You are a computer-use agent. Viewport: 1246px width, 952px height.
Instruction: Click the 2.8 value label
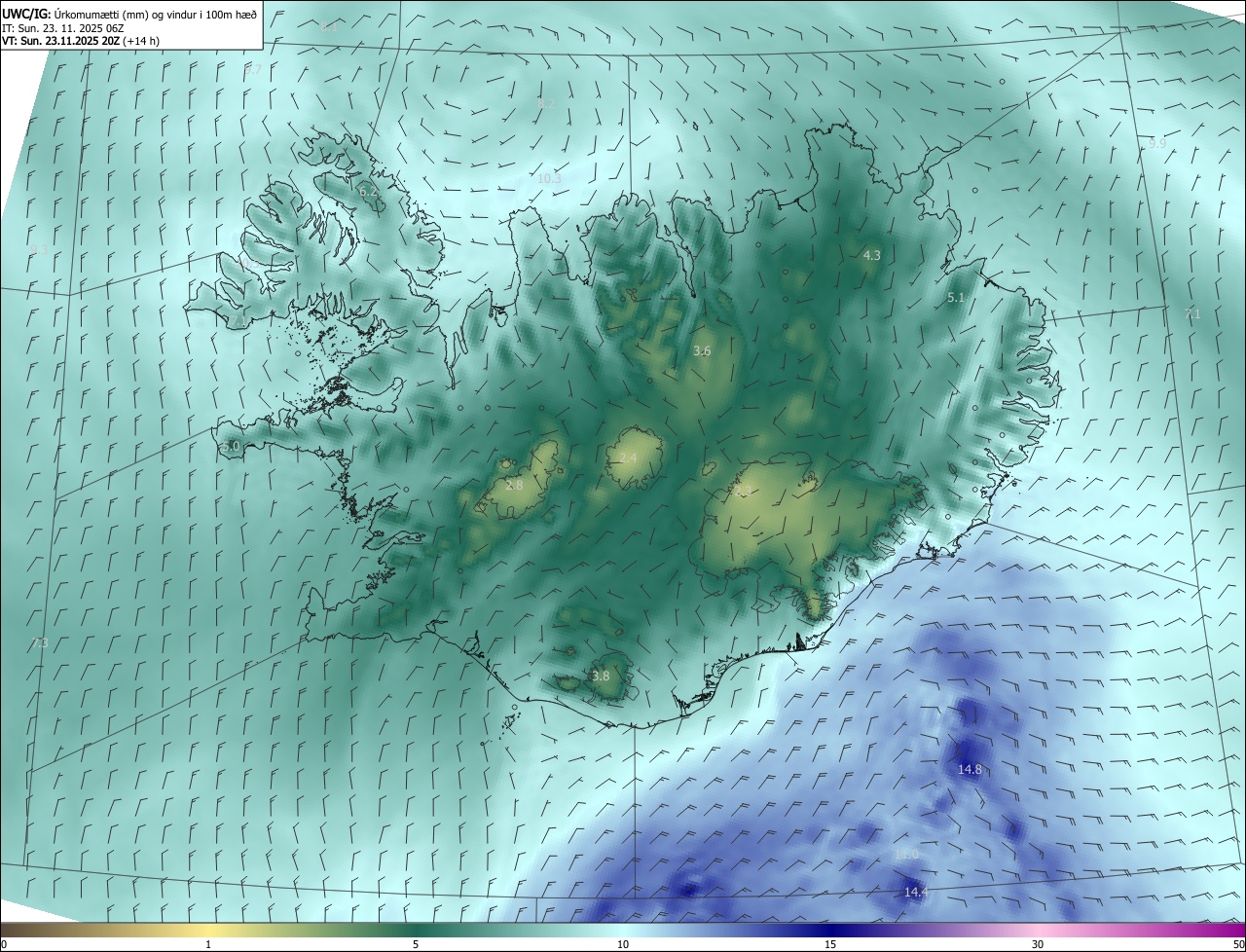tap(514, 485)
